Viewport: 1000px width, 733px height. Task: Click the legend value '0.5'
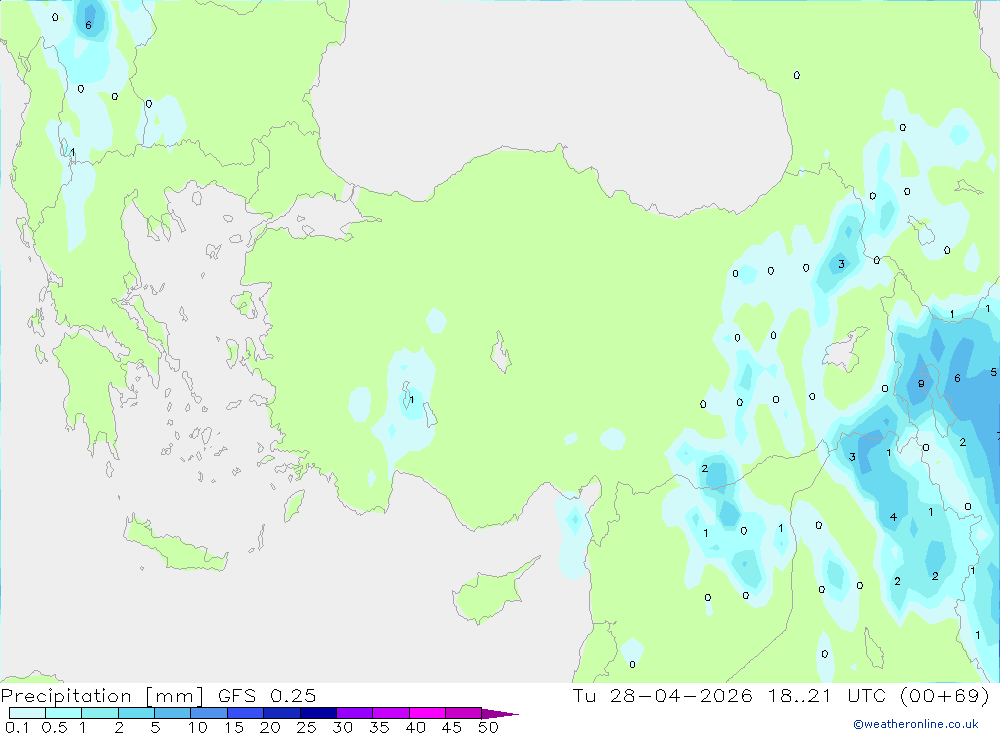(x=54, y=727)
